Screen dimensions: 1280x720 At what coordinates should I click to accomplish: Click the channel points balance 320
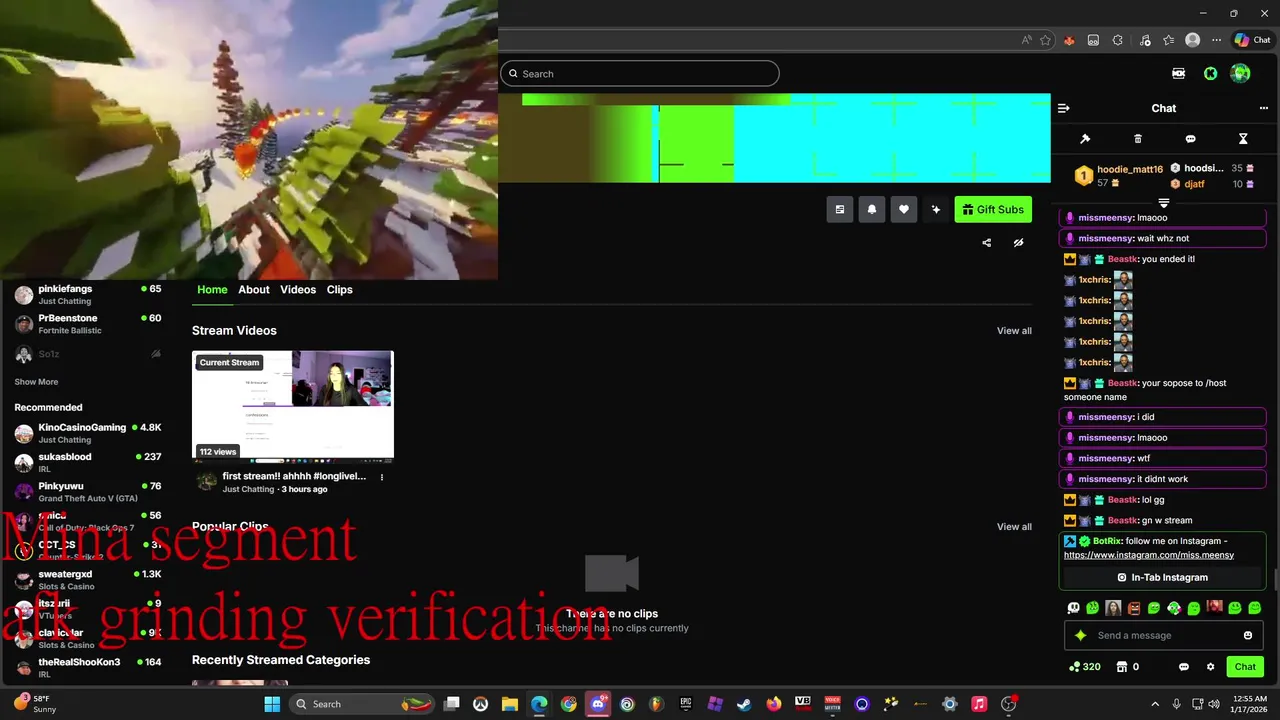pos(1085,667)
